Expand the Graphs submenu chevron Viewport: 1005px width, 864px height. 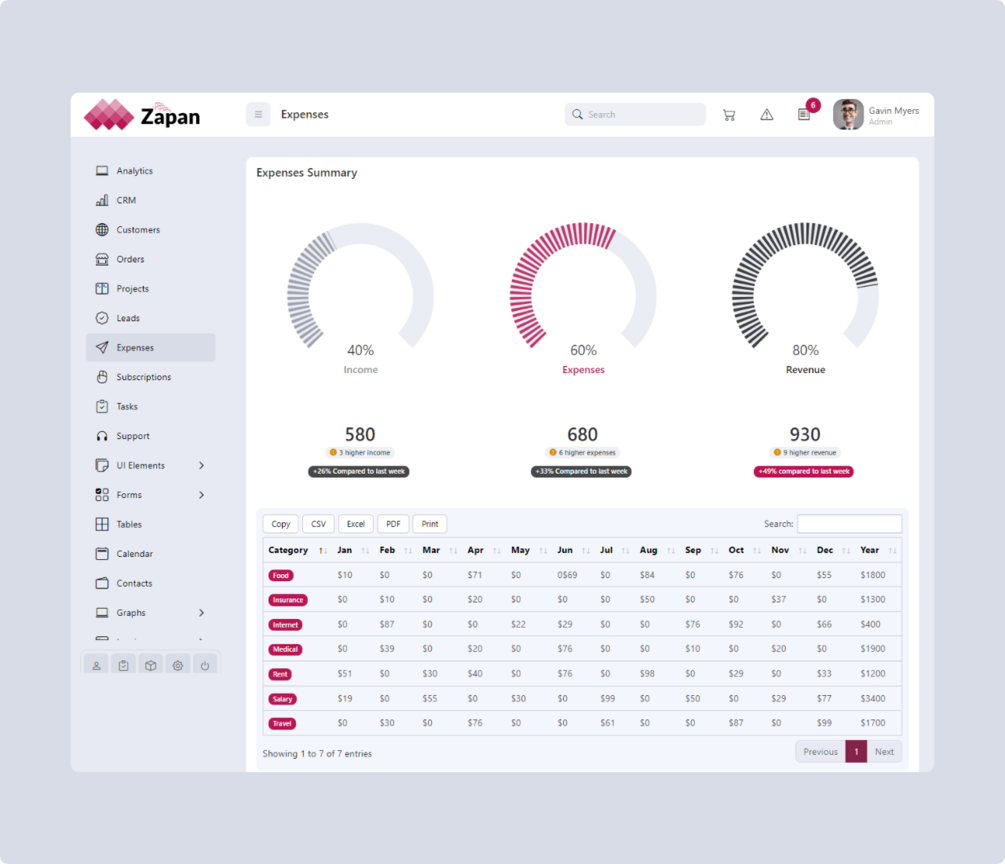[x=201, y=613]
